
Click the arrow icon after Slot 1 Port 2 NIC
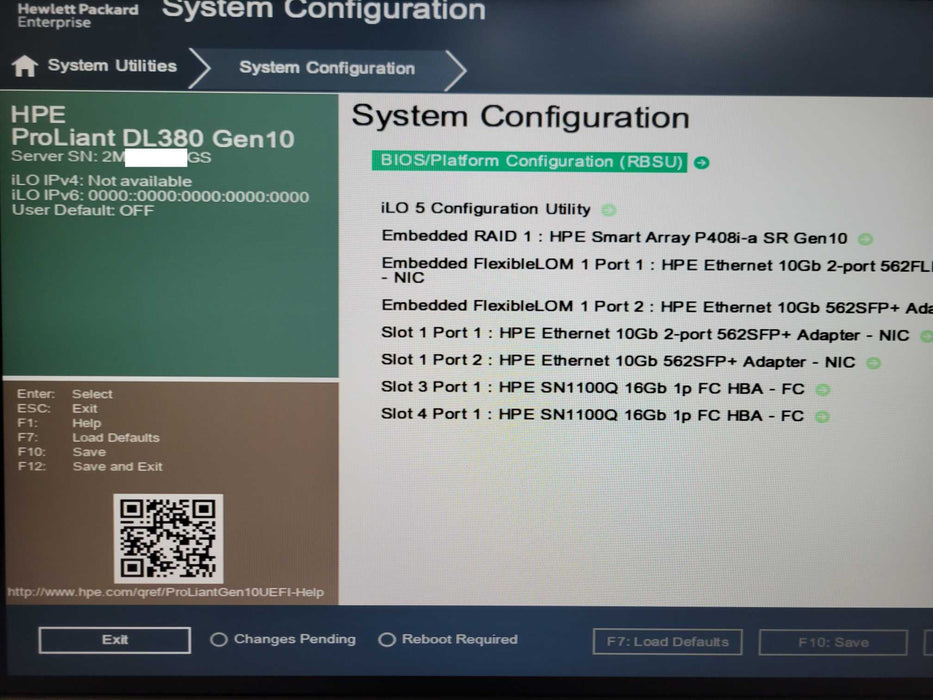[x=873, y=362]
